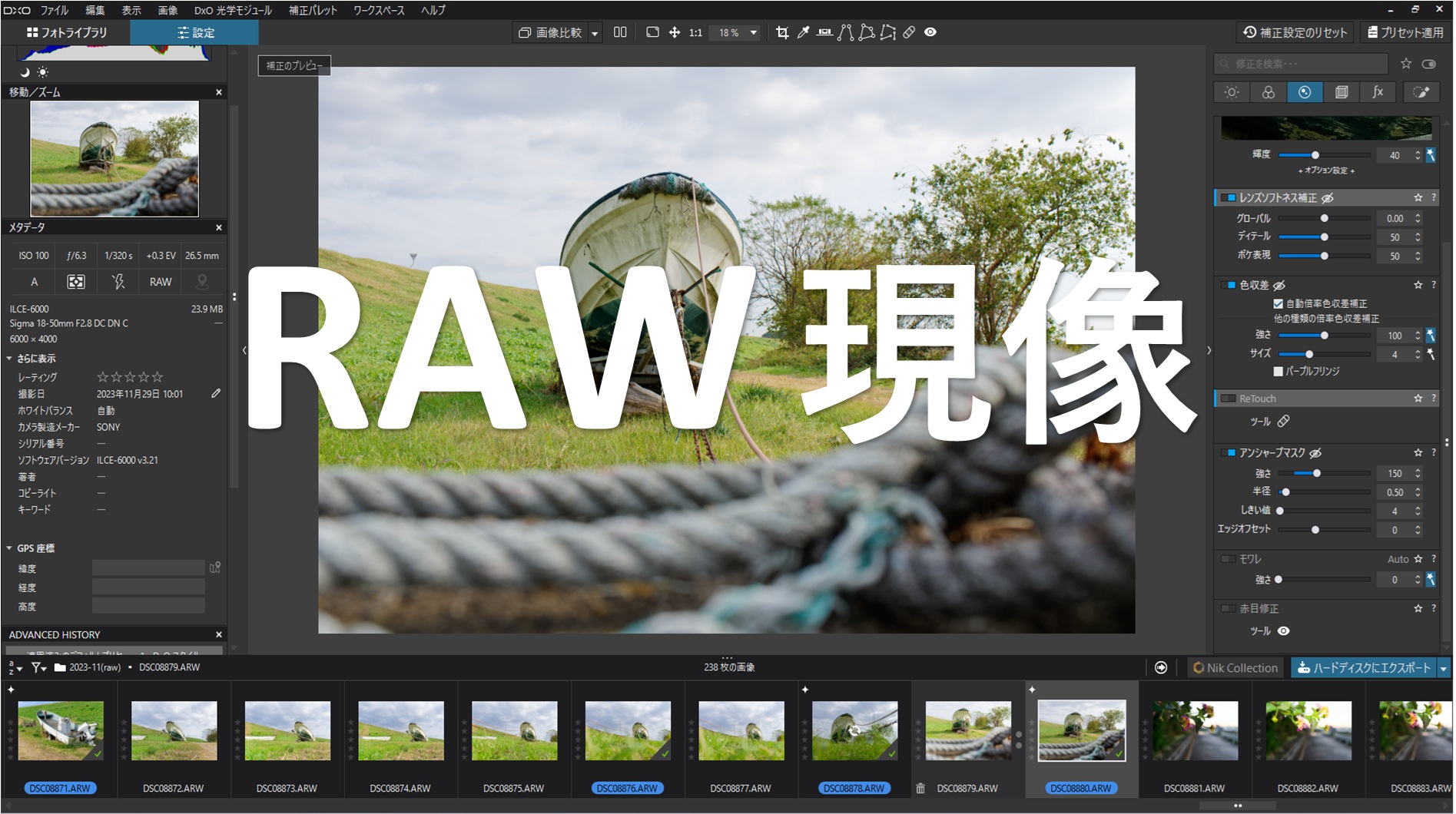The height and width of the screenshot is (814, 1456).
Task: Switch to フォトライブラリ tab
Action: coord(66,32)
